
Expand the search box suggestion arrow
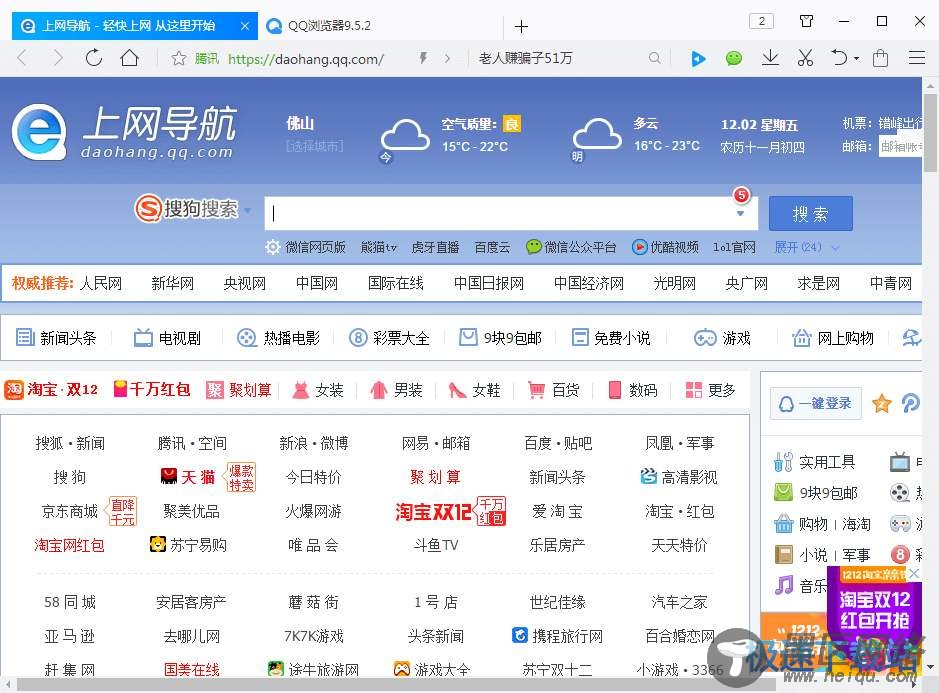pos(741,214)
